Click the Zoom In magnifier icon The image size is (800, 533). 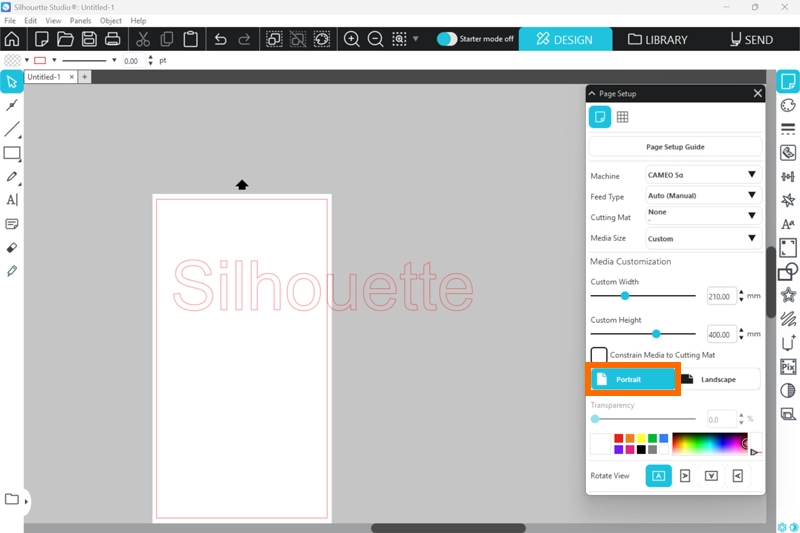pyautogui.click(x=352, y=40)
